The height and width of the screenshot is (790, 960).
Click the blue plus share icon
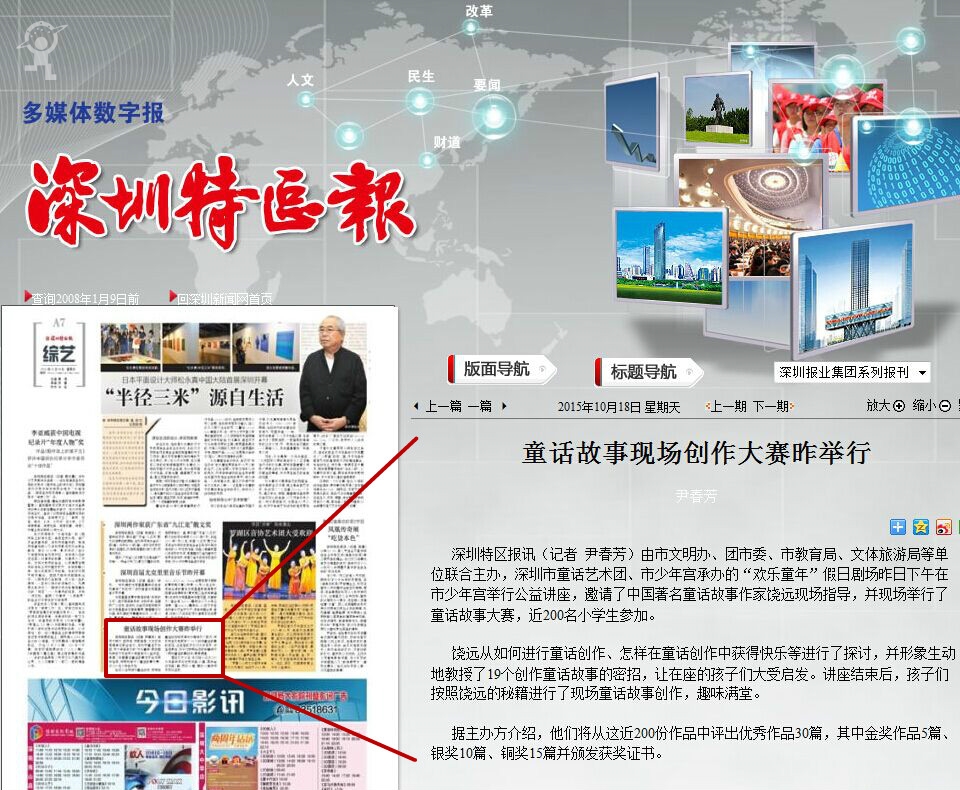(x=897, y=527)
